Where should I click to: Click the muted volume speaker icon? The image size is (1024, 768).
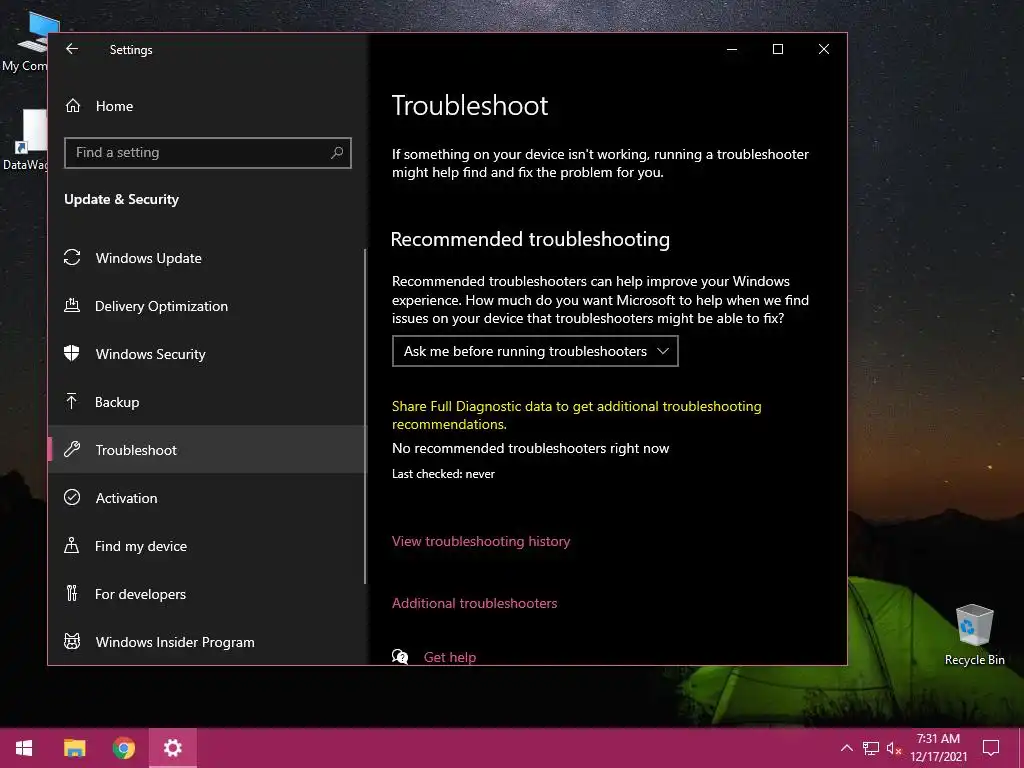(894, 748)
